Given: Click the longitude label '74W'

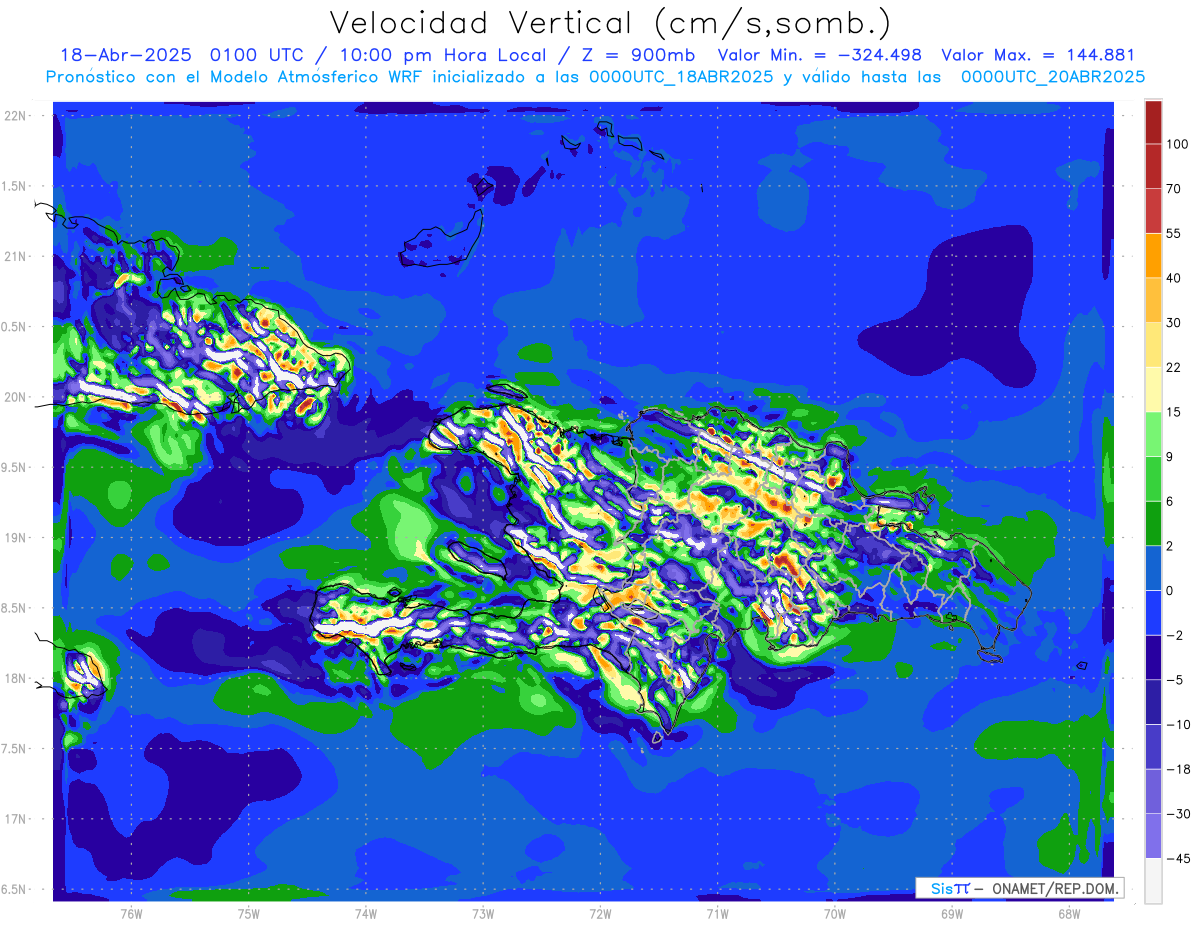Looking at the screenshot, I should tap(366, 913).
